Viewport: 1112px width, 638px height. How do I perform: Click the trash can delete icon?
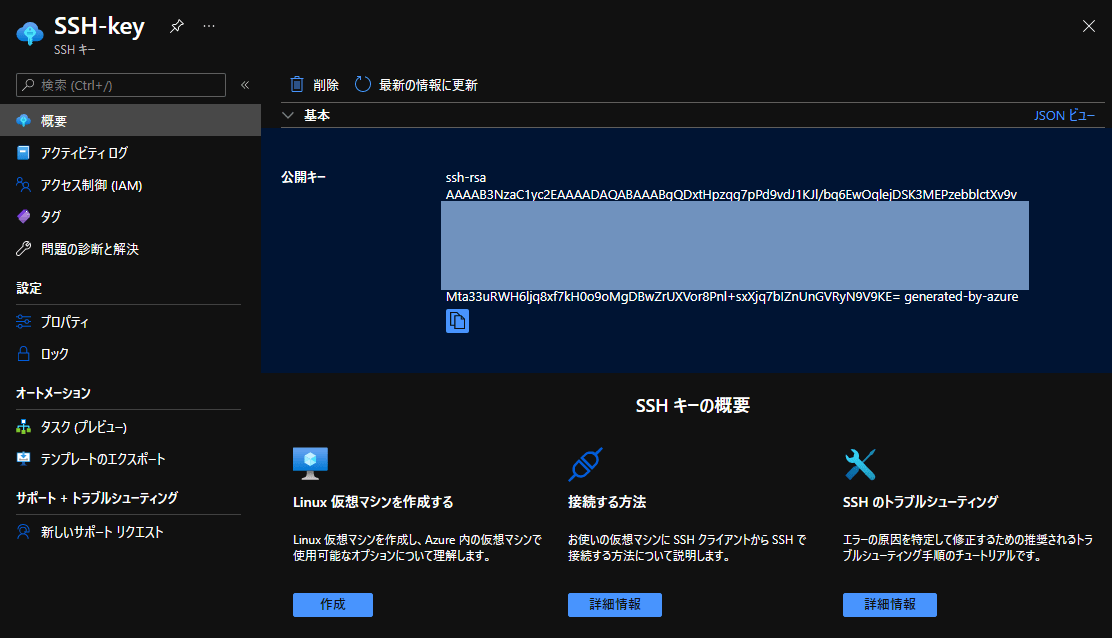[297, 84]
